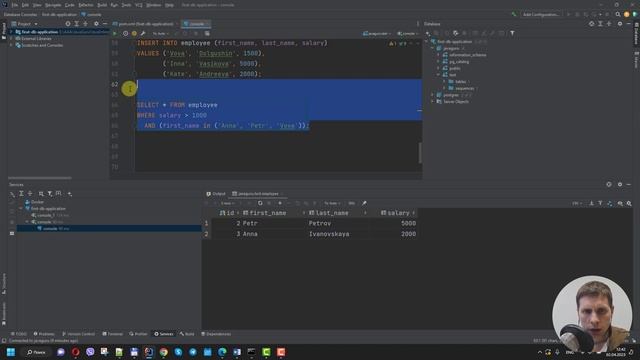
Task: Expand the tables folder under test
Action: (444, 82)
